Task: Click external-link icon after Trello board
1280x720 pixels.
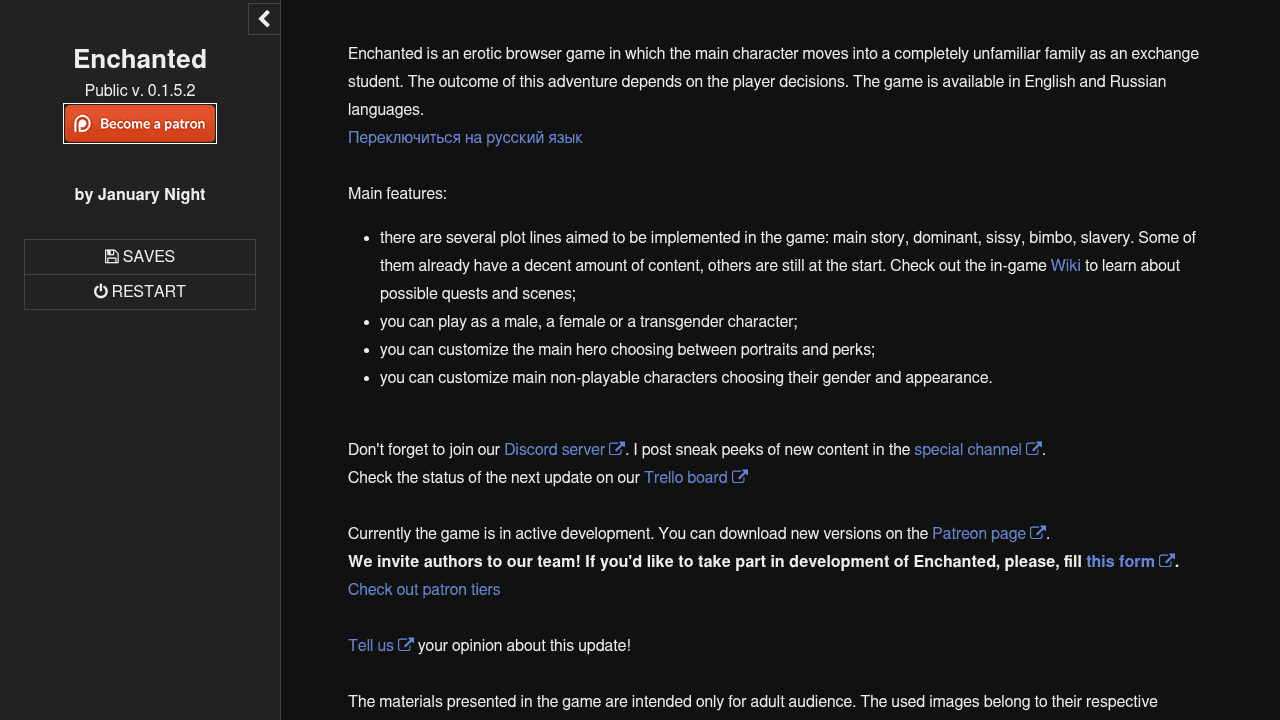Action: coord(740,477)
